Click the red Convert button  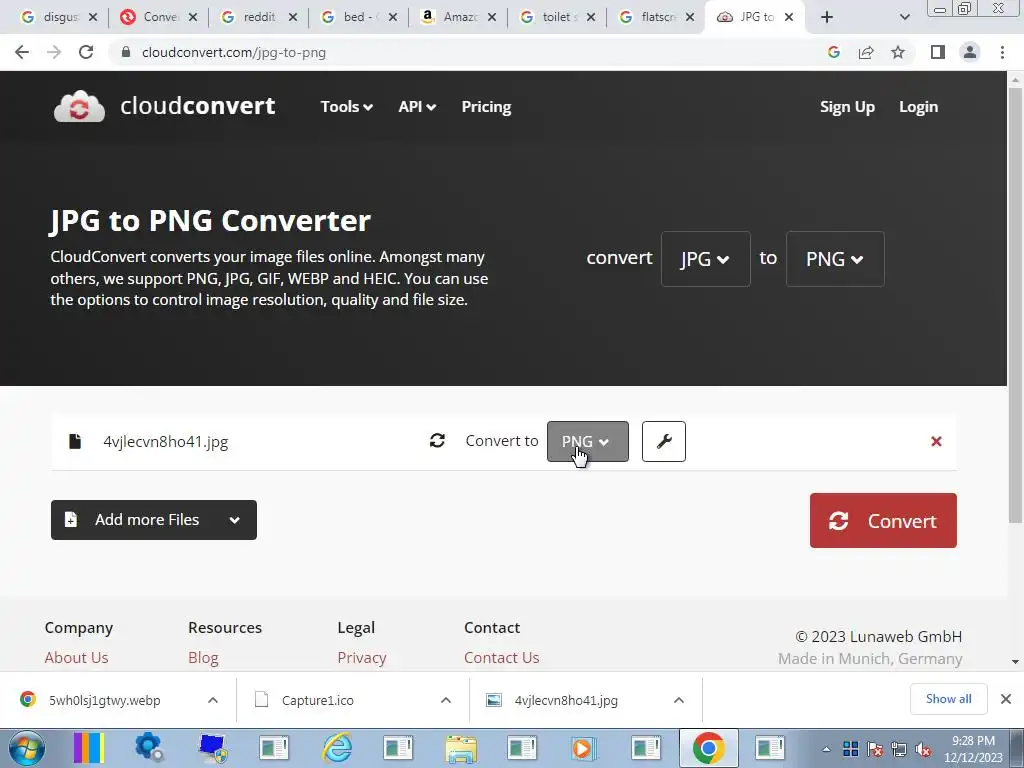coord(883,520)
